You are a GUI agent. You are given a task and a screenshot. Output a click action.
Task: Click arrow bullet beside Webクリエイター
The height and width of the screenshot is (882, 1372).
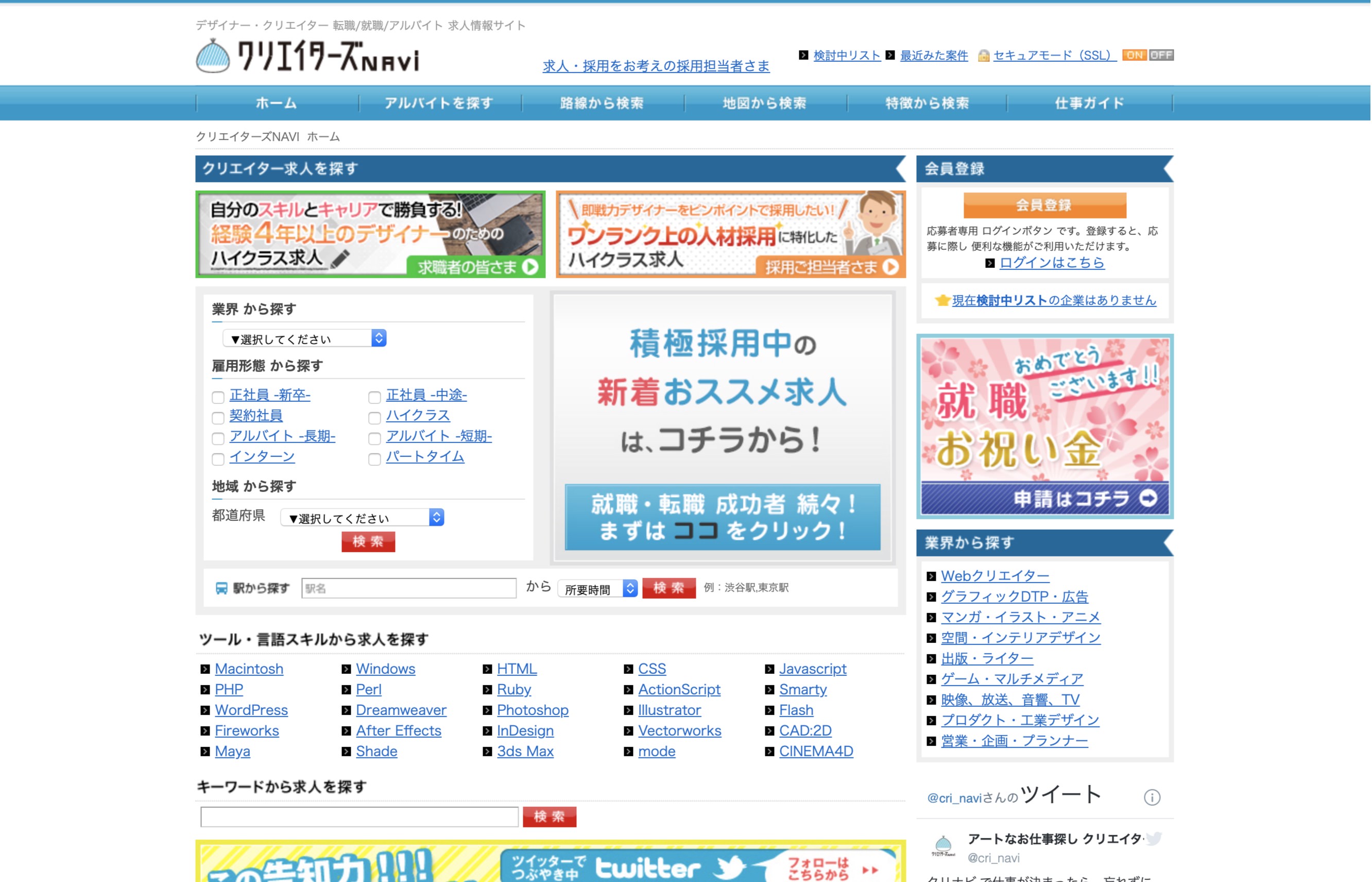(x=931, y=576)
